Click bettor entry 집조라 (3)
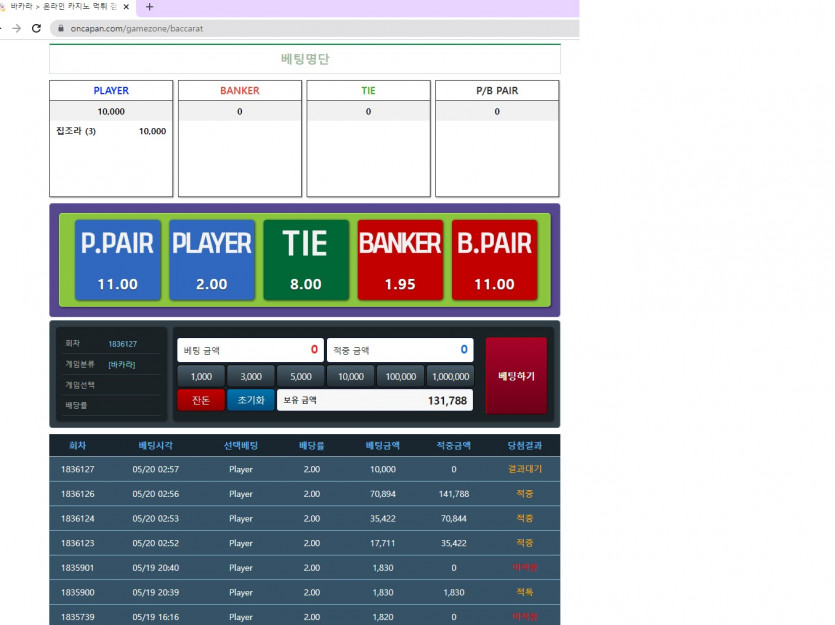Screen dimensions: 835x625 [x=76, y=131]
